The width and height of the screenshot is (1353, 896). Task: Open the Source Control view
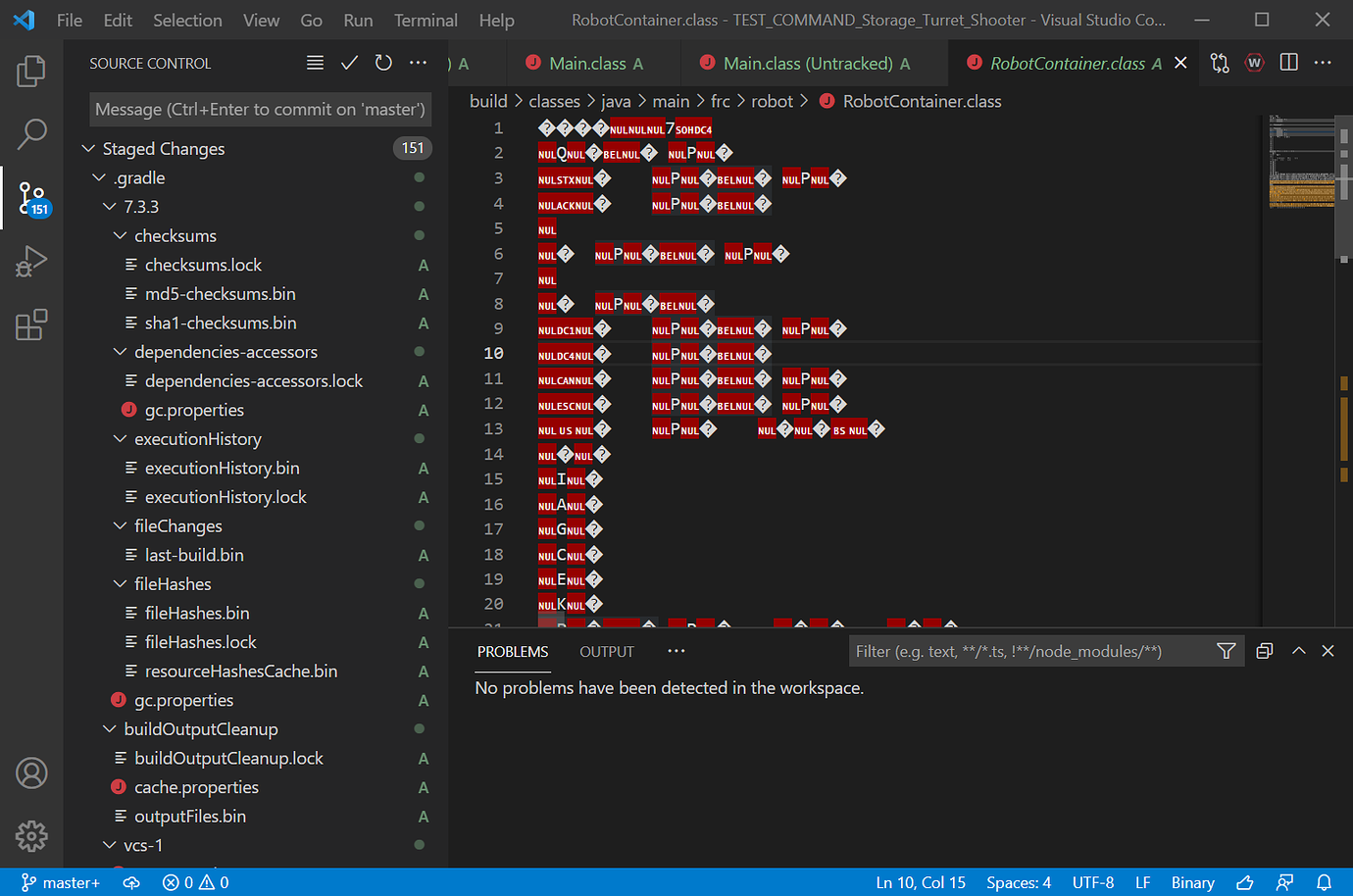click(31, 197)
